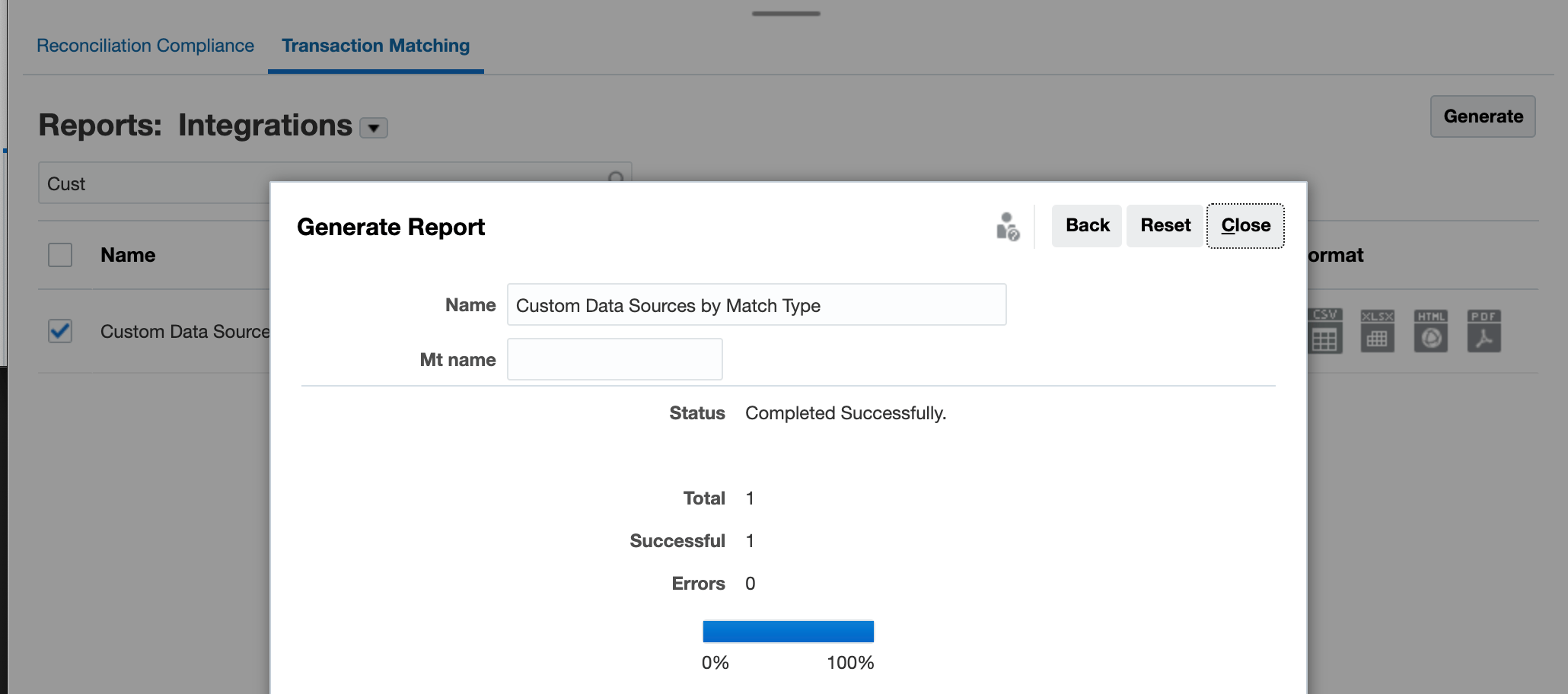Screen dimensions: 1568x694
Task: Open the user assistance help icon
Action: (x=1008, y=227)
